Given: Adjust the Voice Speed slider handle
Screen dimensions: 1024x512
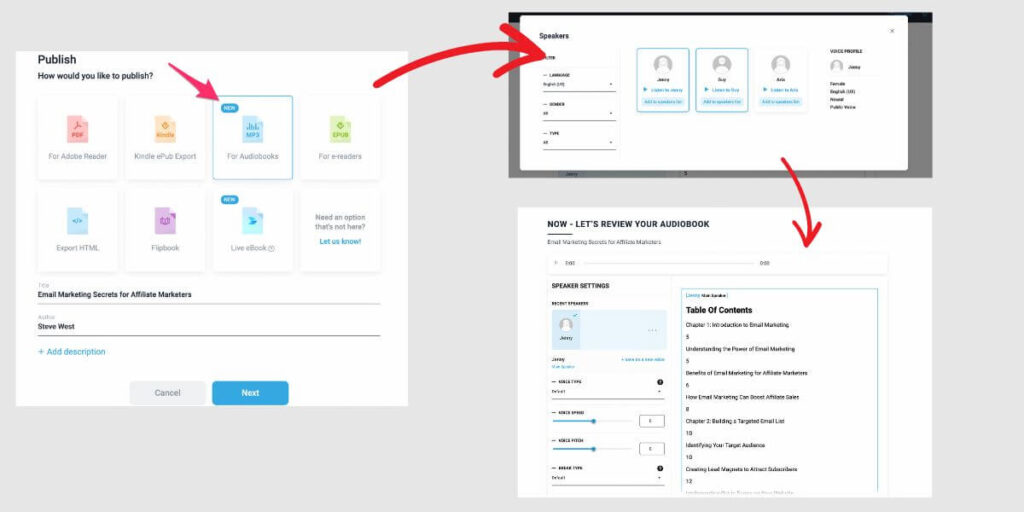Looking at the screenshot, I should [x=594, y=421].
